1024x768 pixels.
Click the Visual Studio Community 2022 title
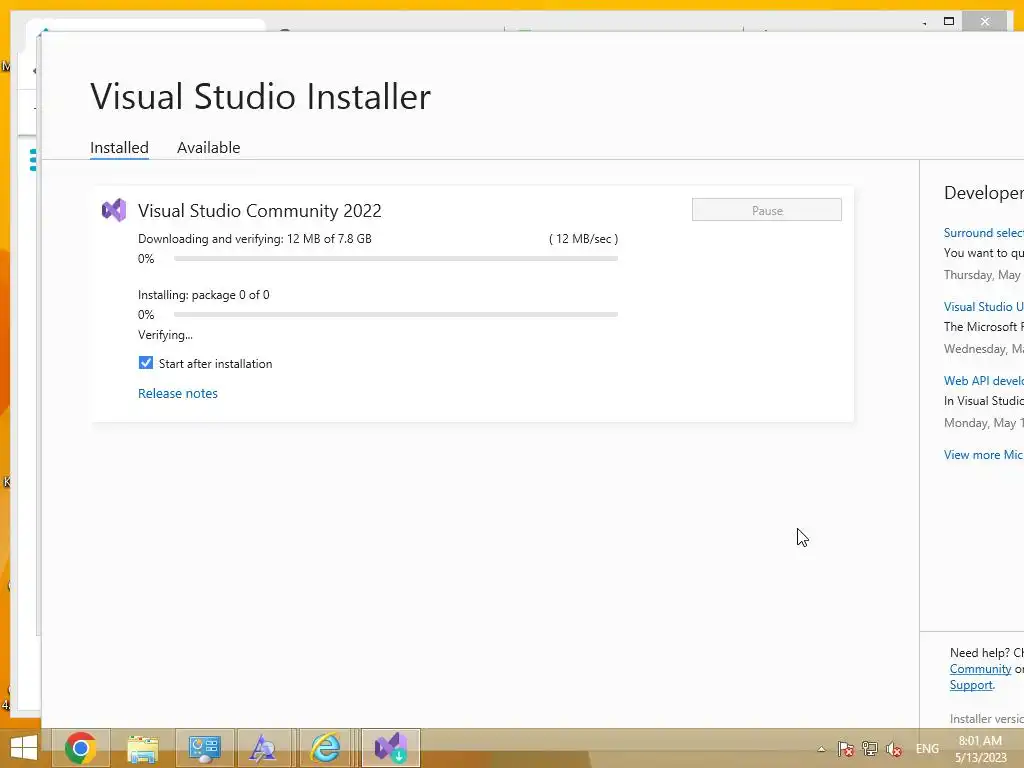pos(259,210)
